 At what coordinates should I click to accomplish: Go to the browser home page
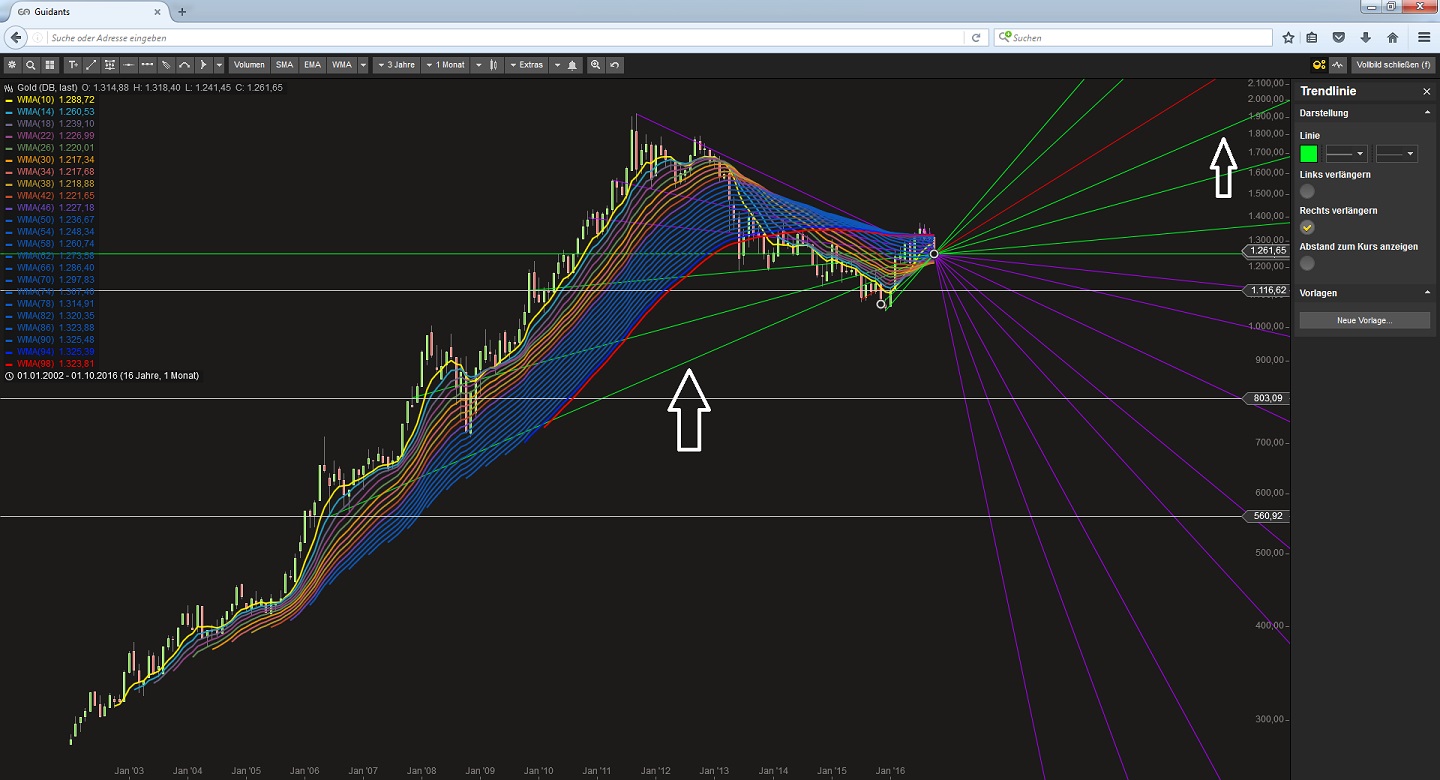point(1393,38)
